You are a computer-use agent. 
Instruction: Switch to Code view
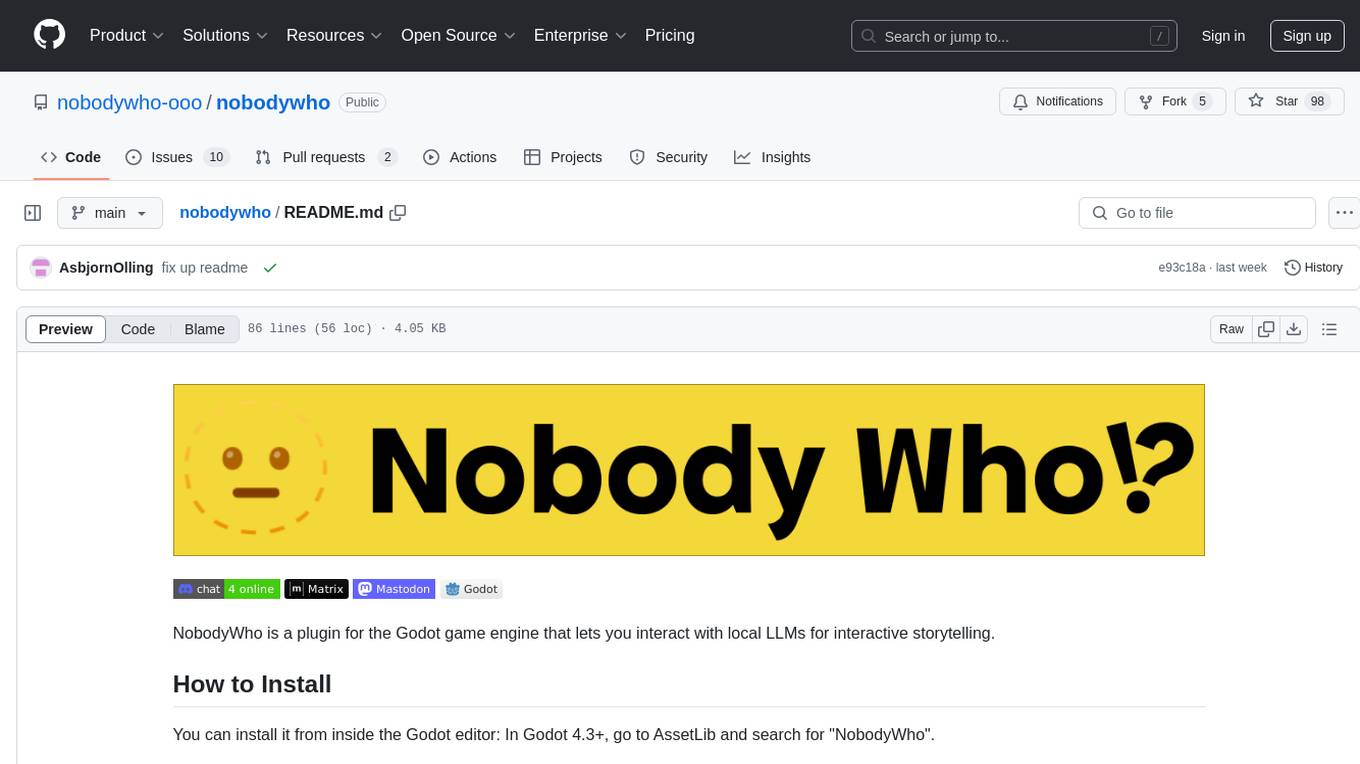[138, 329]
